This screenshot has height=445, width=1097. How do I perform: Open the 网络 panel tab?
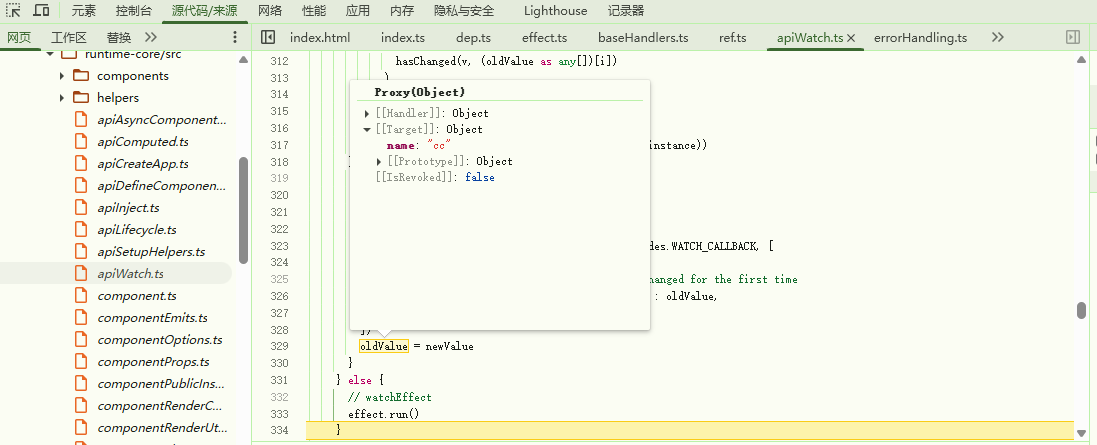(x=269, y=10)
